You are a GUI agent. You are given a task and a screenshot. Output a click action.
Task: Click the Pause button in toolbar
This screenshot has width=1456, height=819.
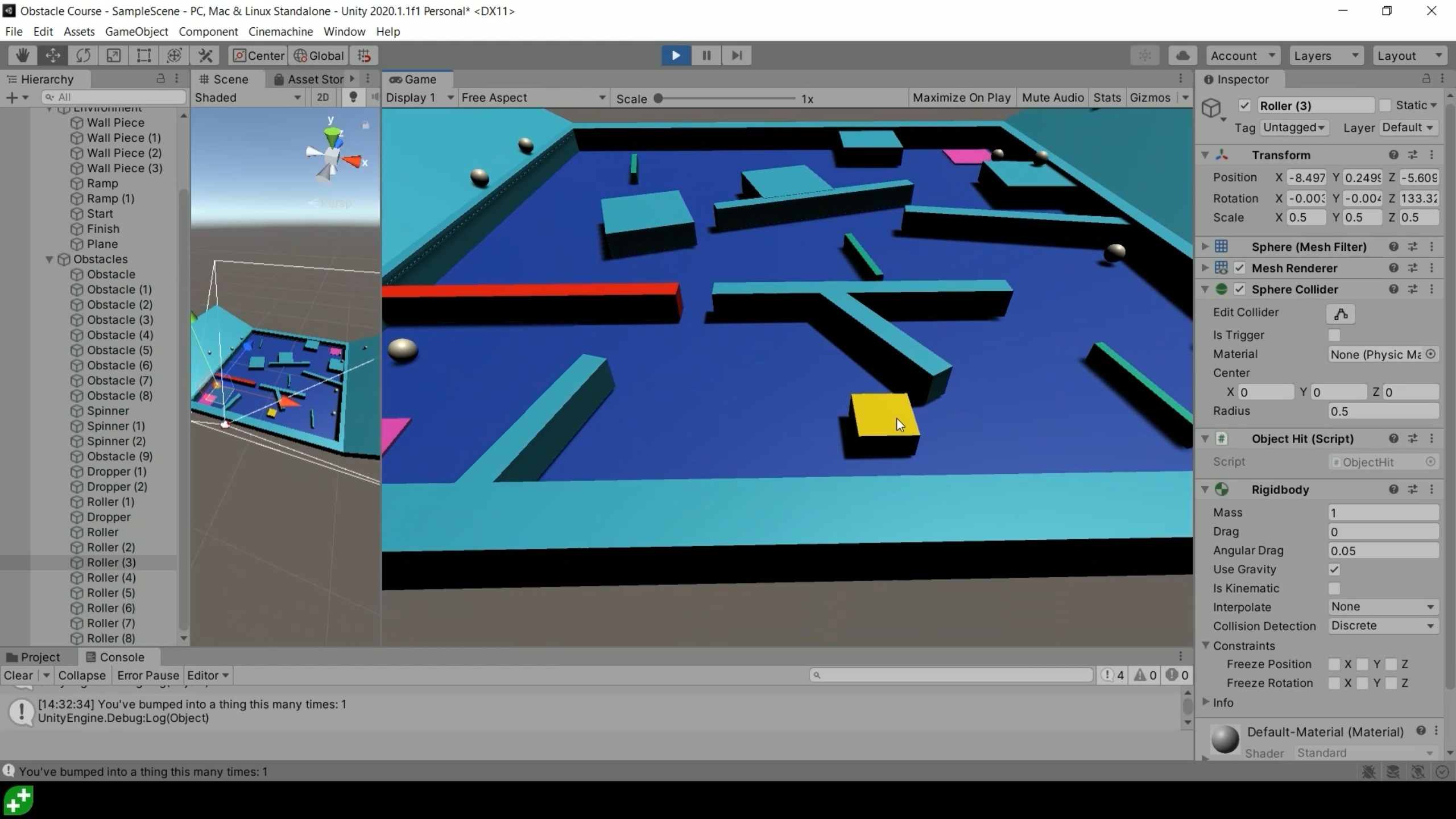pyautogui.click(x=707, y=55)
